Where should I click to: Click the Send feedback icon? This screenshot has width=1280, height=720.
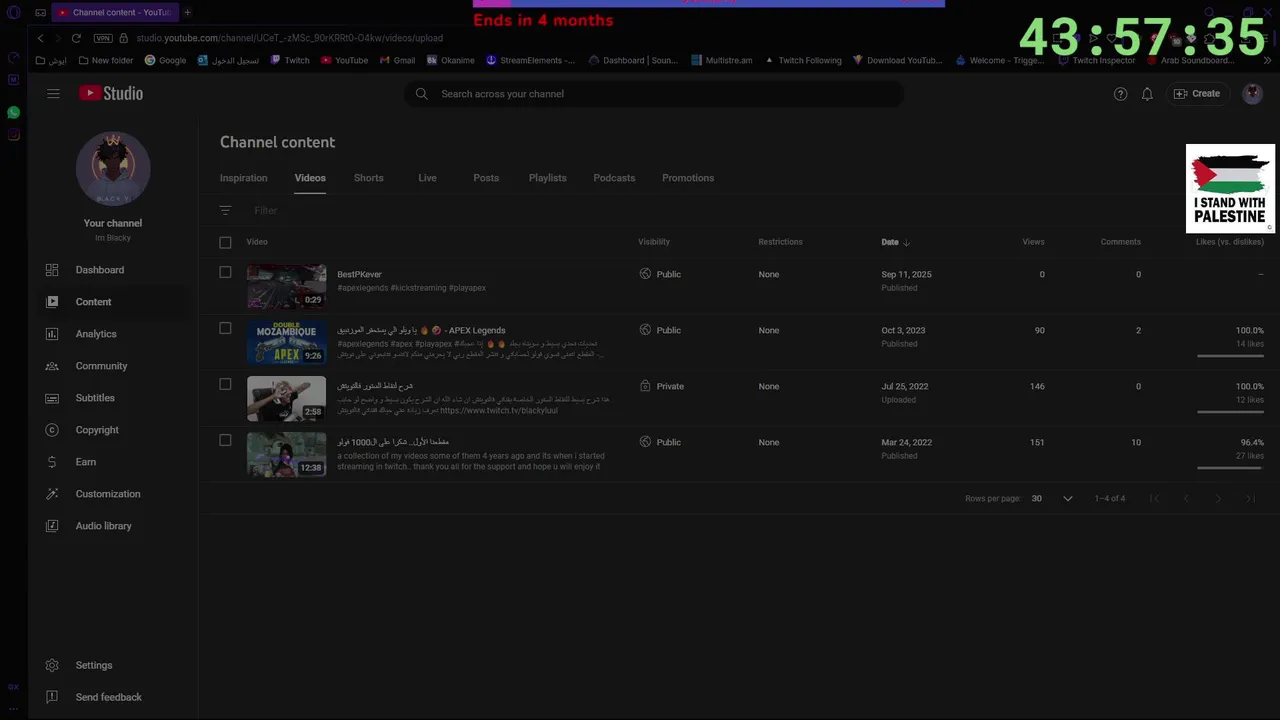click(52, 697)
